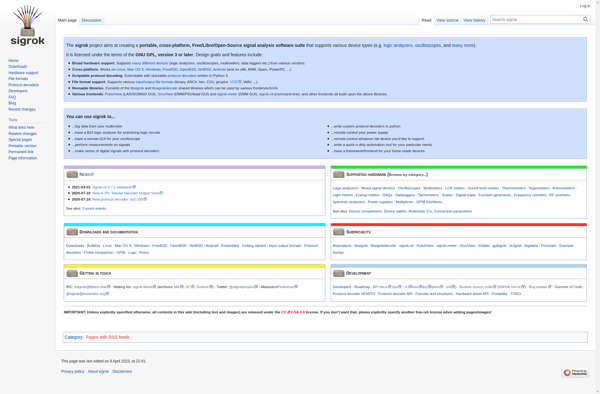600x394 pixels.
Task: Open Page information tool
Action: coord(23,158)
